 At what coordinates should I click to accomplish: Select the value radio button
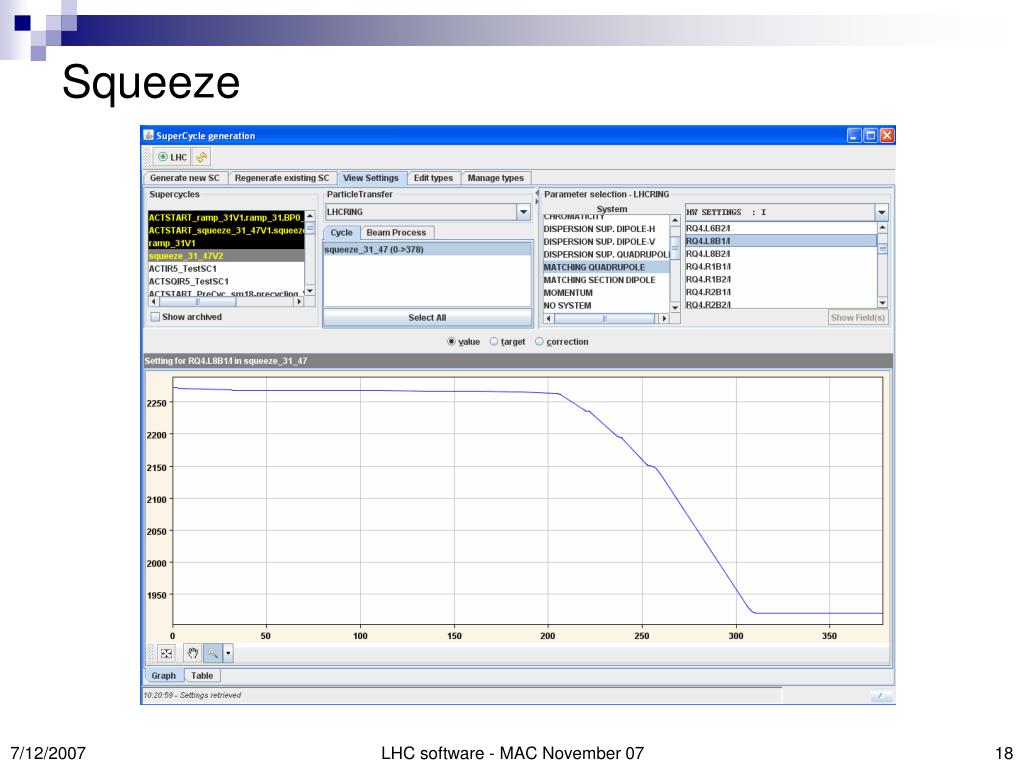pos(451,342)
